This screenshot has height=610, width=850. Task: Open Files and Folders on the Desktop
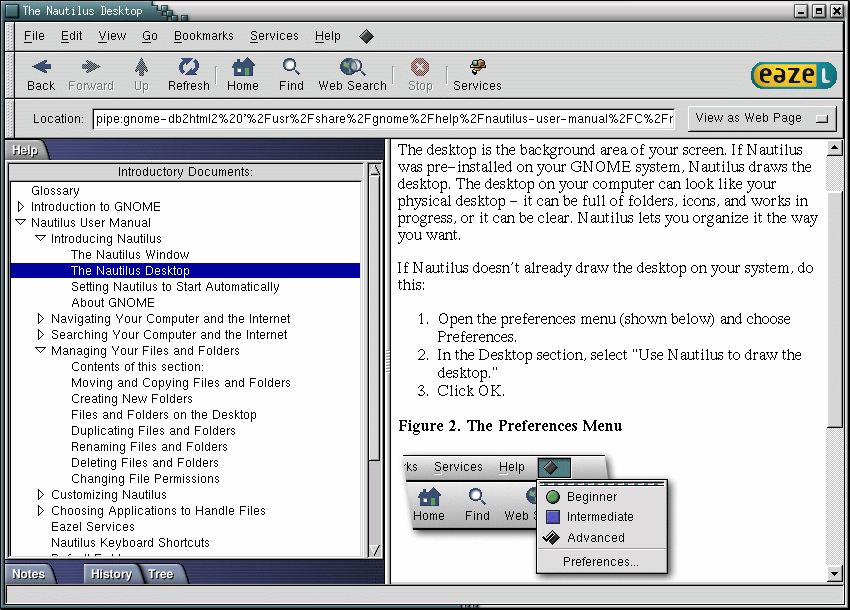(x=164, y=415)
